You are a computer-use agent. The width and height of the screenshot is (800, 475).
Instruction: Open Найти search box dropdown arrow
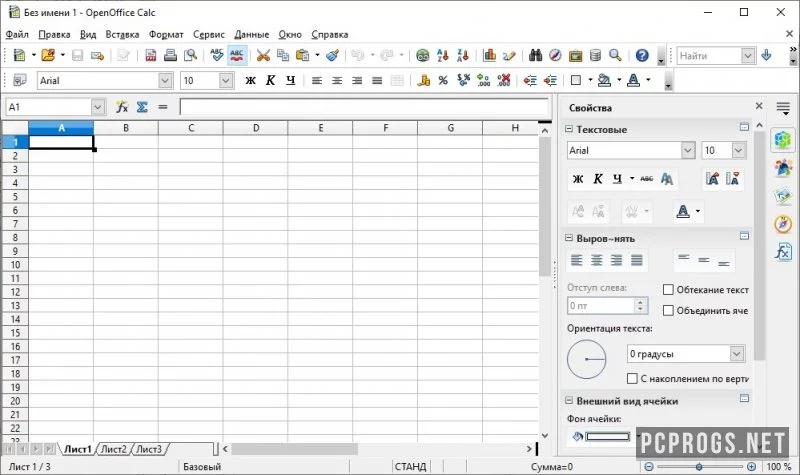coord(747,55)
